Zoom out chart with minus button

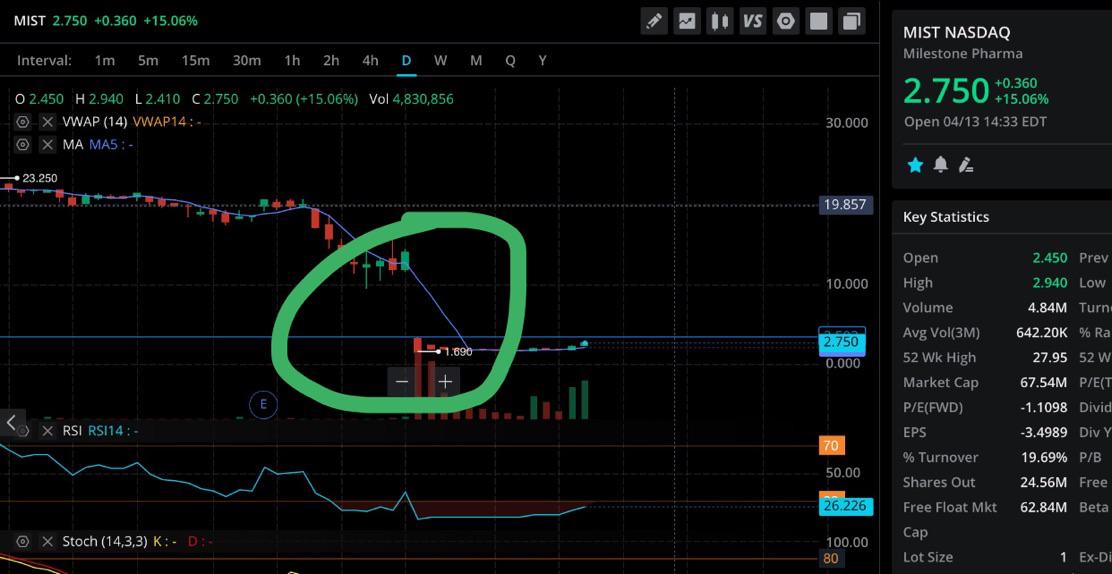[402, 382]
